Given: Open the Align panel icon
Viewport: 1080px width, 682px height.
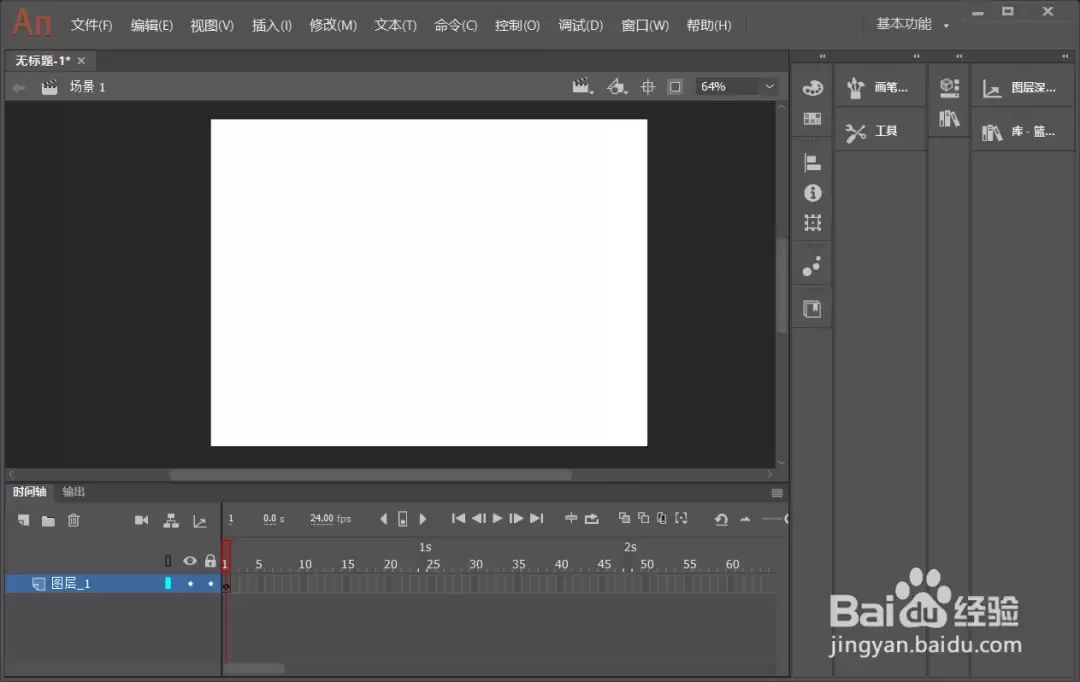Looking at the screenshot, I should coord(813,163).
